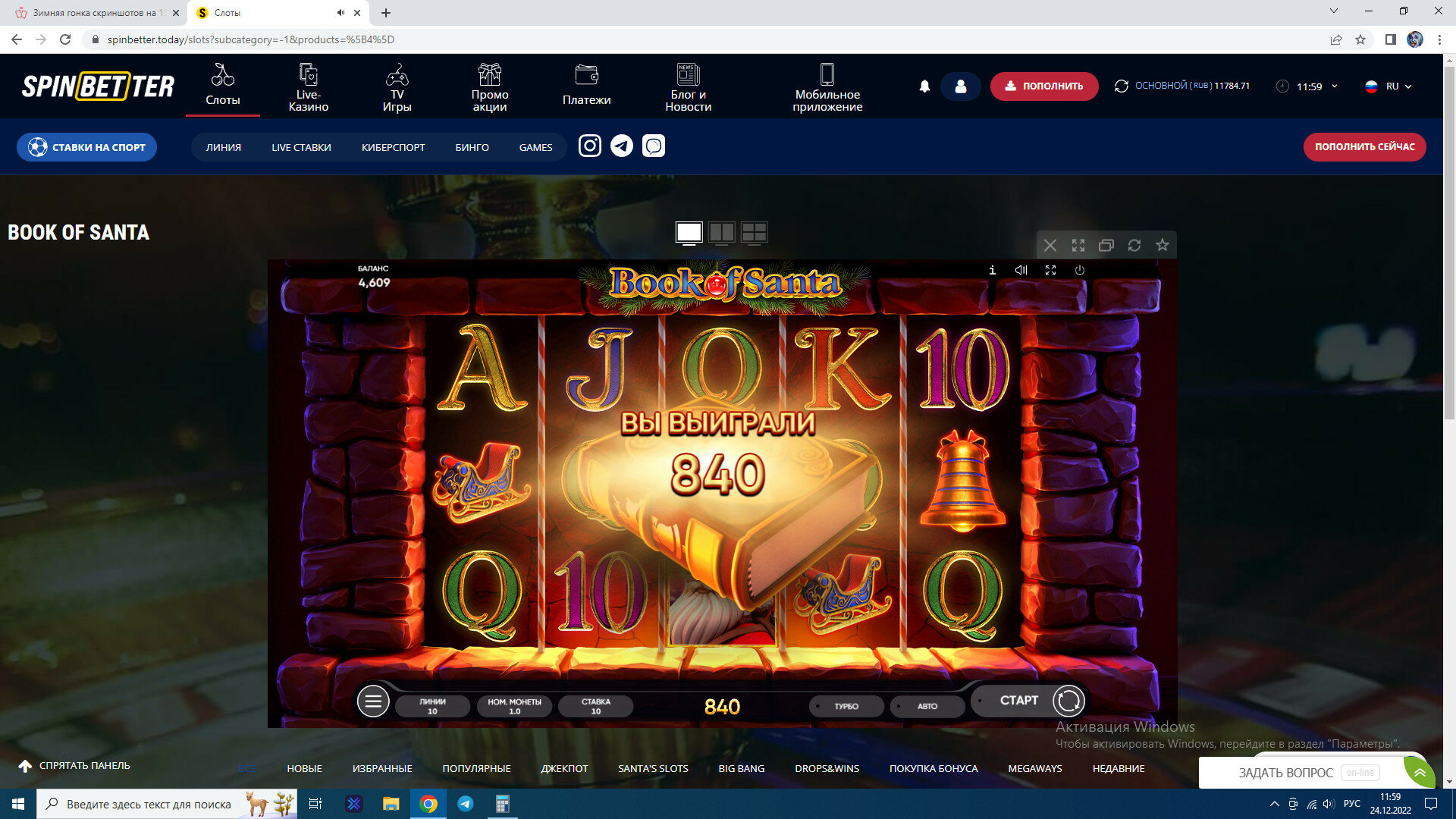Screen dimensions: 1456x819
Task: Open slot game hamburger menu
Action: [373, 701]
